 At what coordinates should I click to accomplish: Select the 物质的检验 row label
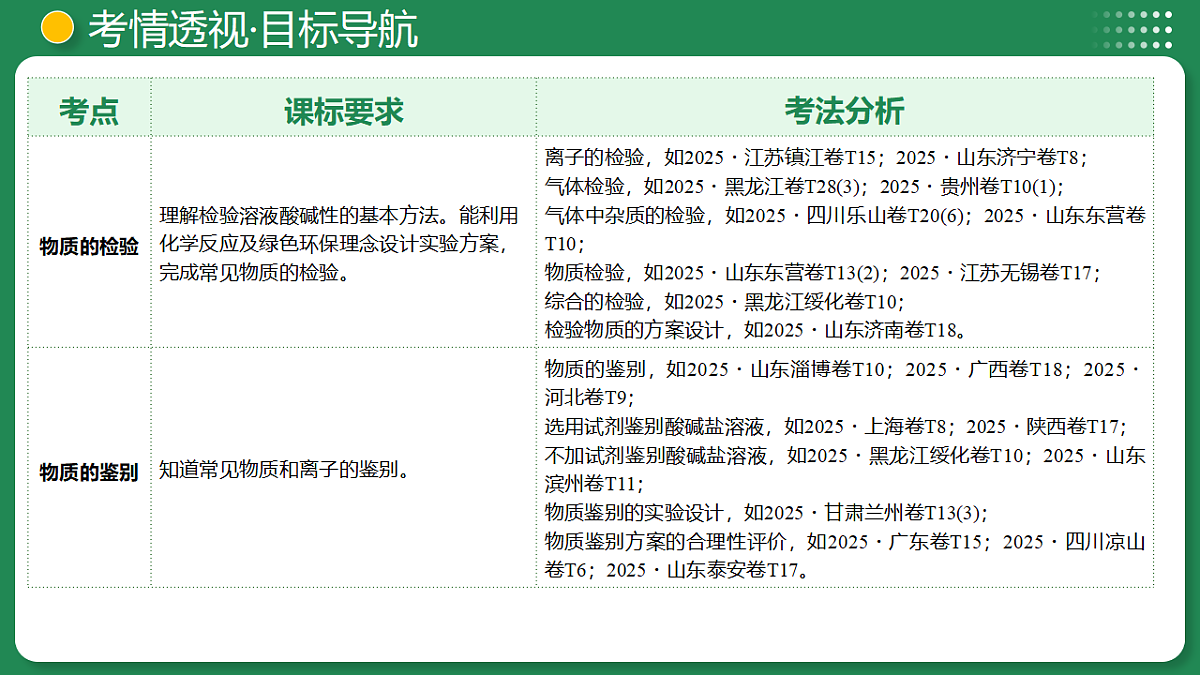tap(89, 247)
